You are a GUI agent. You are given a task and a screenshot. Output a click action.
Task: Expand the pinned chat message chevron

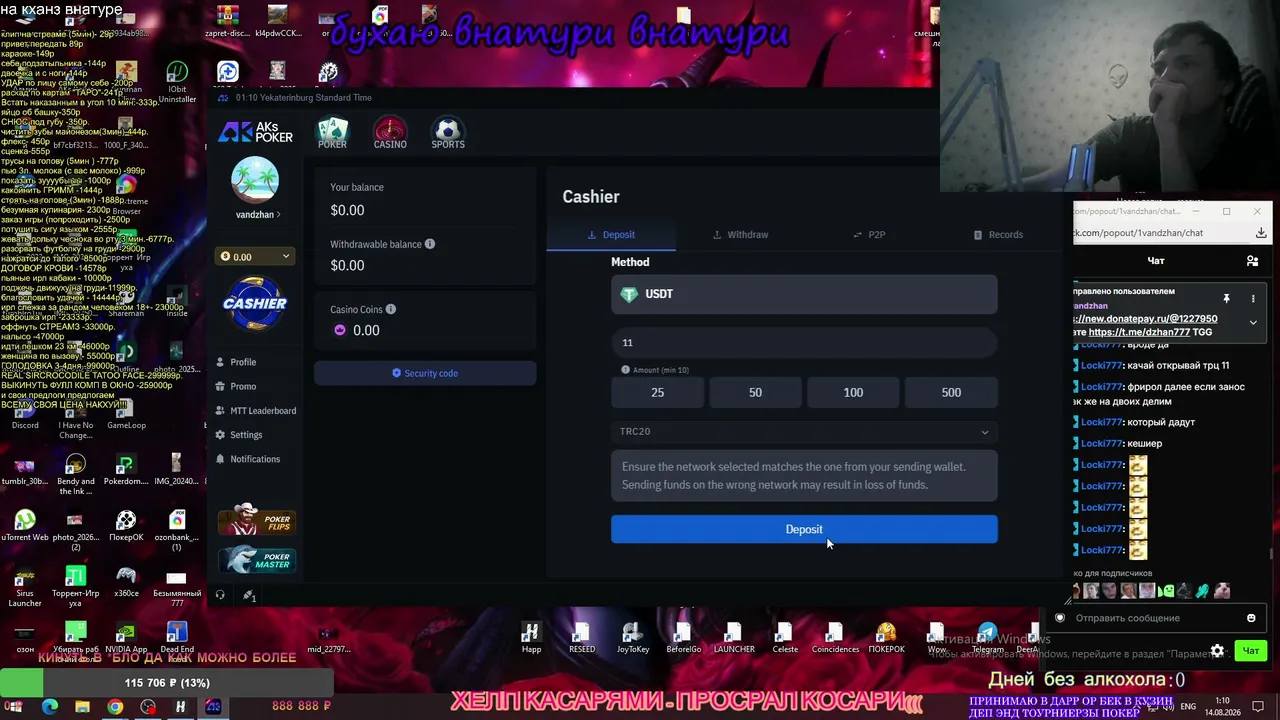click(1253, 322)
